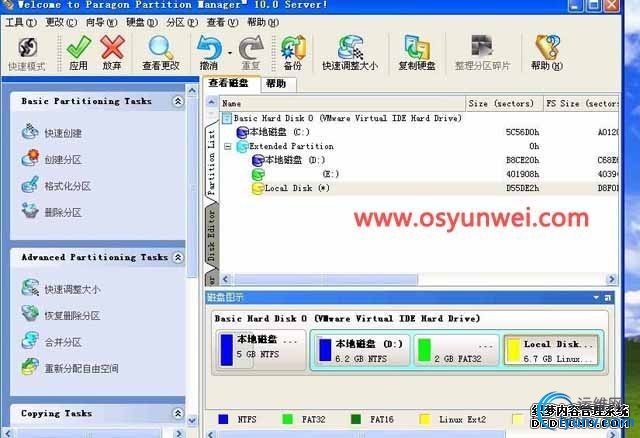Screen dimensions: 640x438
Task: Start 快速创建 in Basic Partitioning Tasks
Action: [x=51, y=132]
